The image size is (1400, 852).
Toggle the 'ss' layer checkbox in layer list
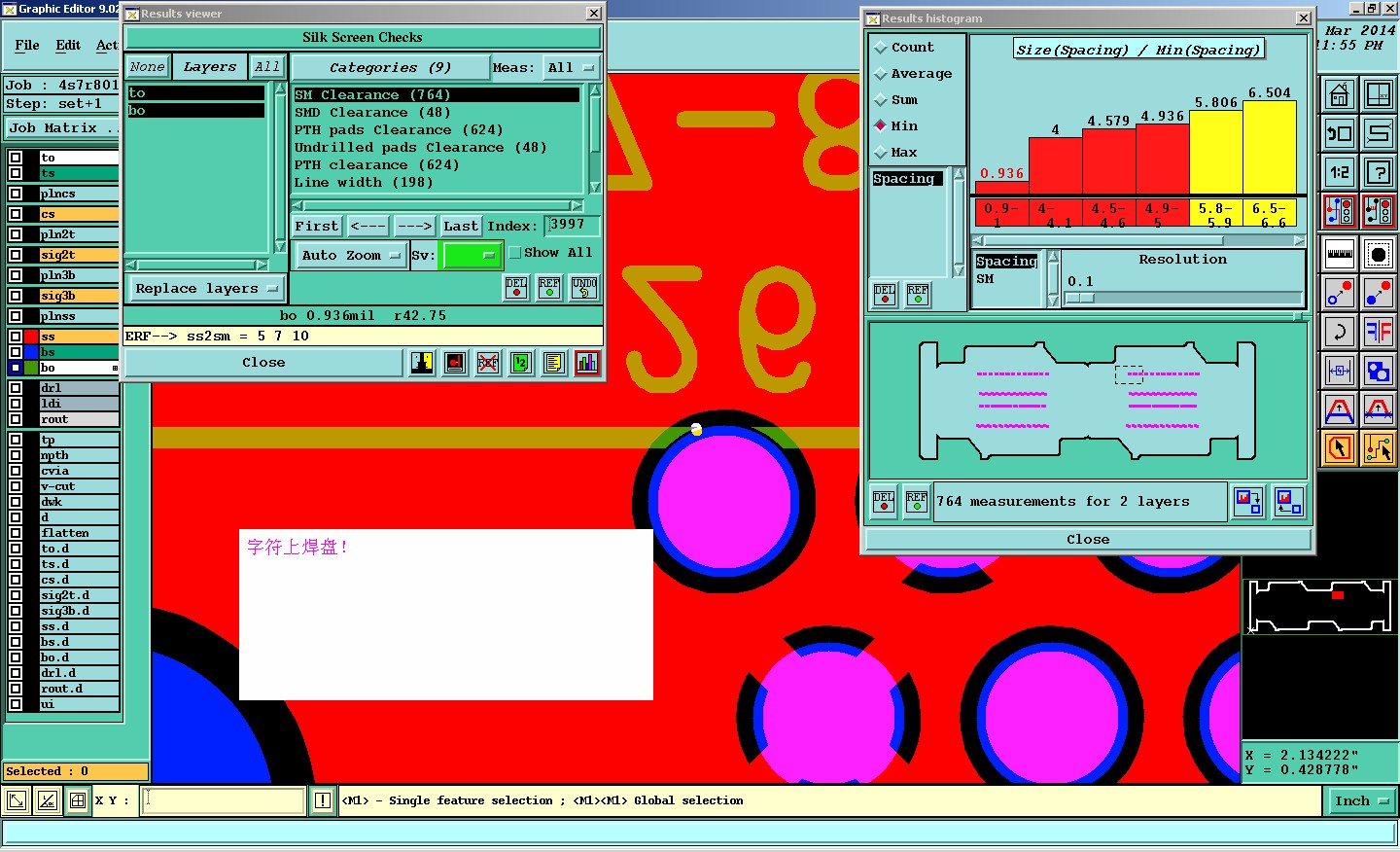point(16,337)
